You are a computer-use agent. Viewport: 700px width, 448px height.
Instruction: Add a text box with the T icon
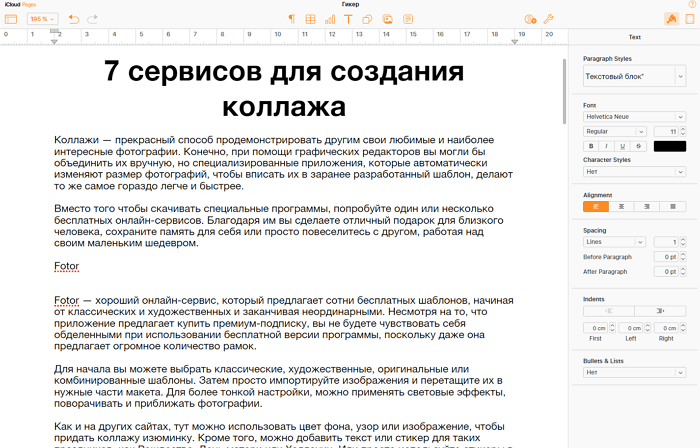click(347, 19)
